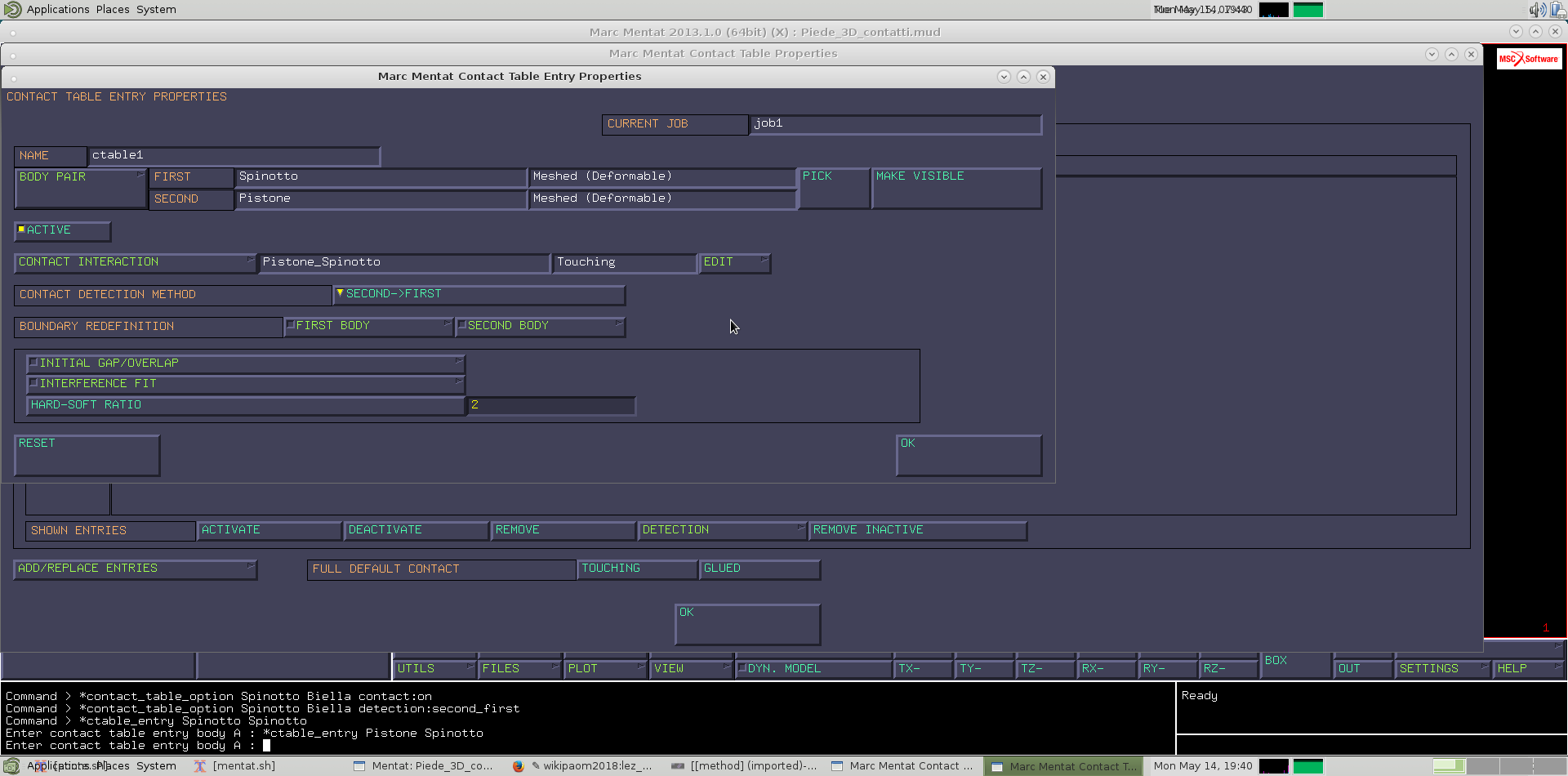Click the NAME field ctable1
Image resolution: width=1568 pixels, height=776 pixels.
click(234, 155)
